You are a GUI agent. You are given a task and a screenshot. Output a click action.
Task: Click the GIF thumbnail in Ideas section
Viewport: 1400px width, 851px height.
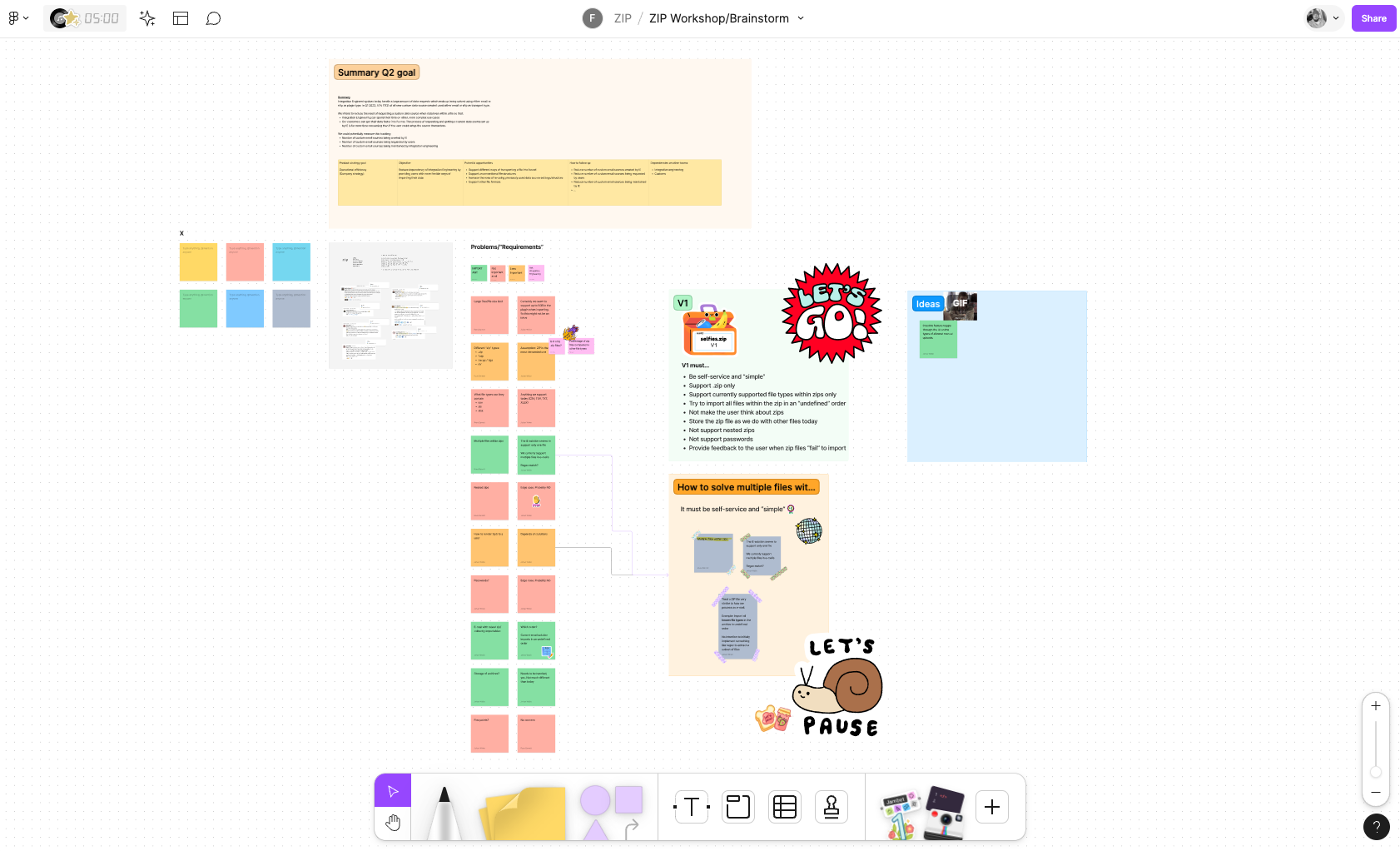tap(961, 306)
